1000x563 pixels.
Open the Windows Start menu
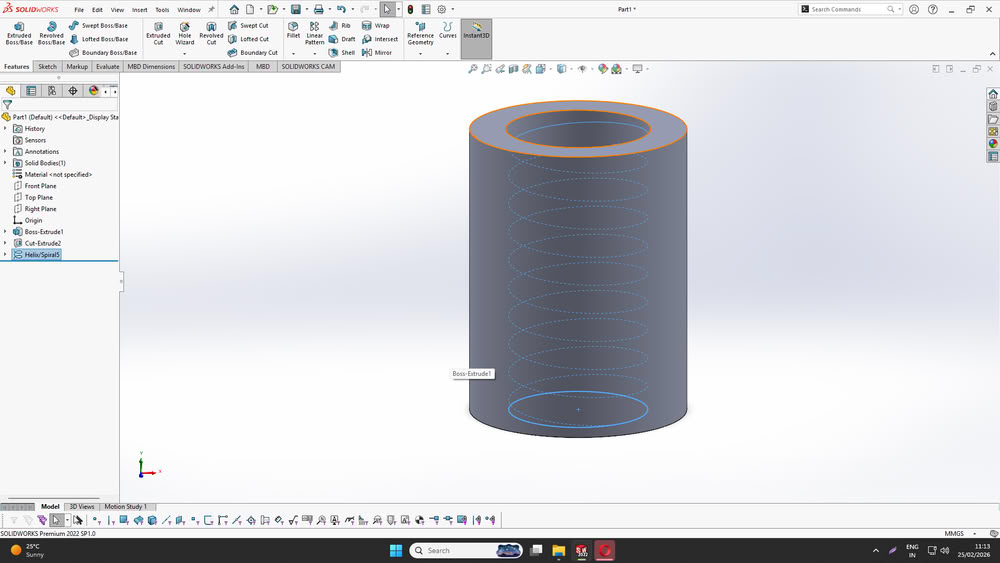(x=395, y=551)
